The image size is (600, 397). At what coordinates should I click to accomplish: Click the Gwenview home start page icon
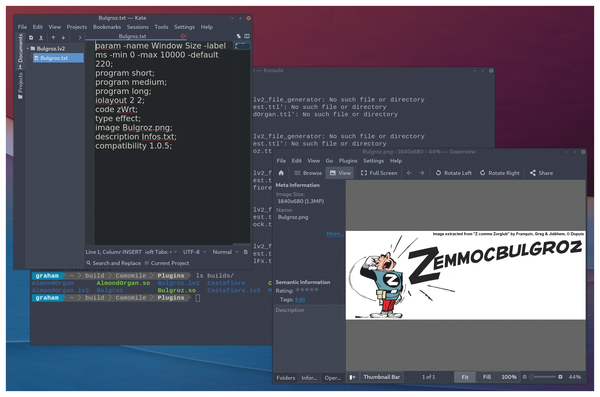[281, 173]
